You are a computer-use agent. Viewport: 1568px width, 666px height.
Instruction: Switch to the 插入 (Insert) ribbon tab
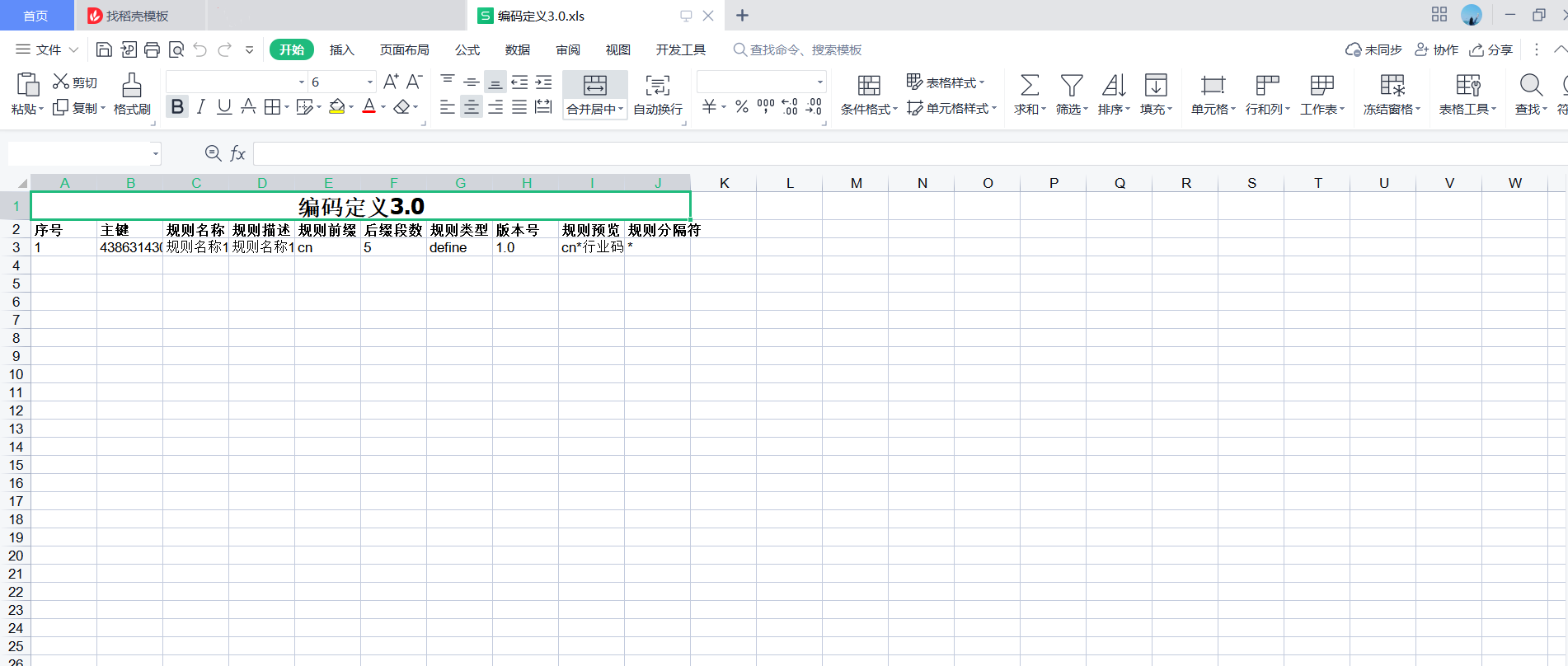[x=341, y=50]
